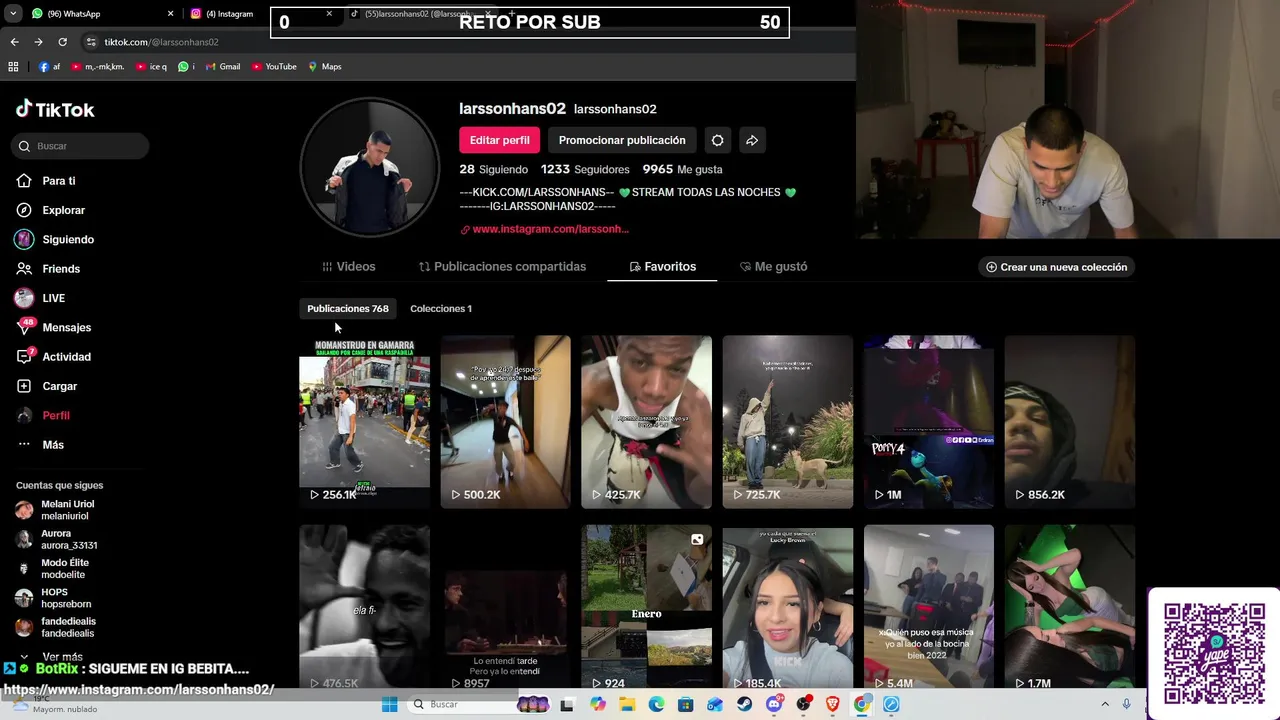The width and height of the screenshot is (1280, 720).
Task: Open Mensajes inbox
Action: click(53, 327)
